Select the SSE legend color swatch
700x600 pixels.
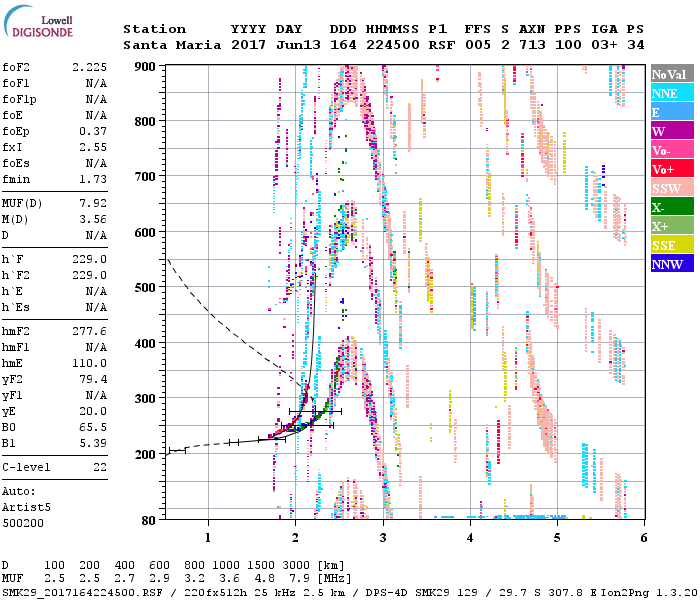tap(672, 245)
